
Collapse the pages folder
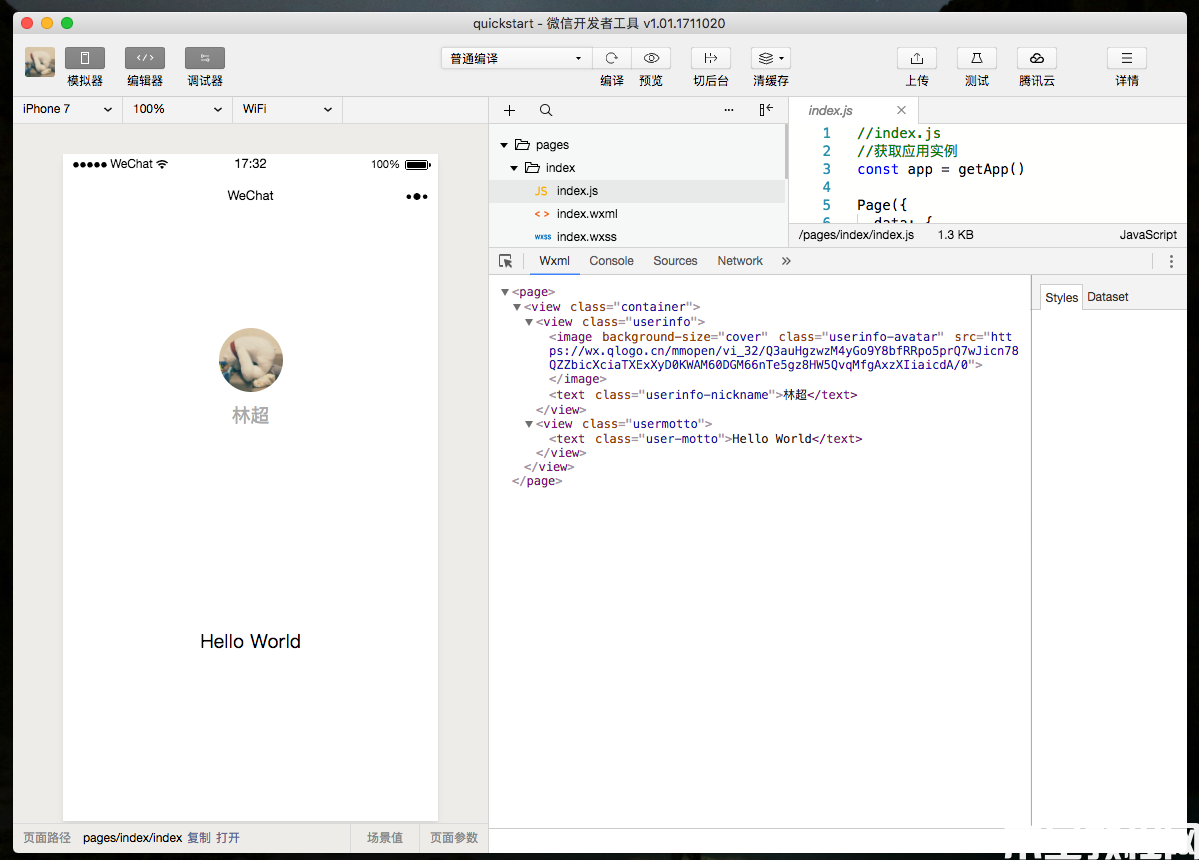pyautogui.click(x=504, y=145)
